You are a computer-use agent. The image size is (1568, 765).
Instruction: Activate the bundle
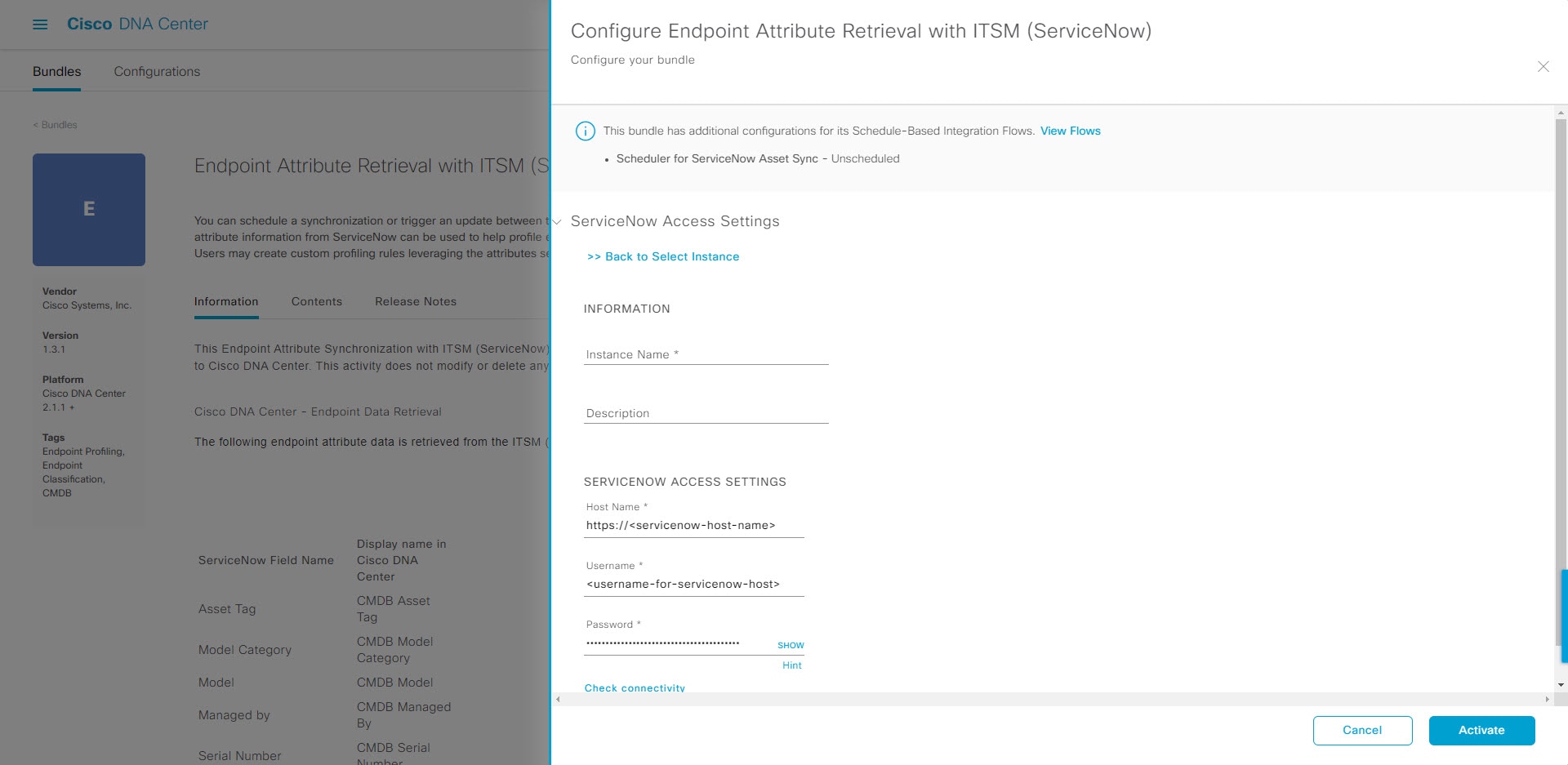pyautogui.click(x=1481, y=730)
